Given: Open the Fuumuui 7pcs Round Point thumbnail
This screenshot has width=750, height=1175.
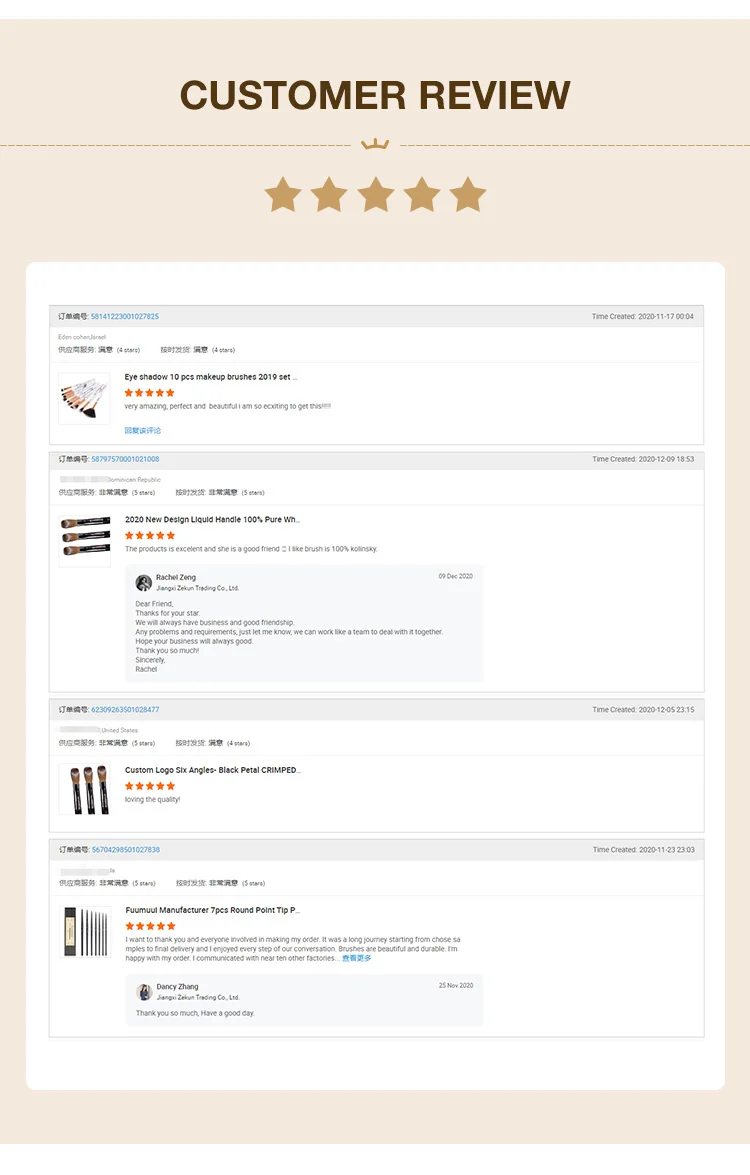Looking at the screenshot, I should tap(84, 932).
